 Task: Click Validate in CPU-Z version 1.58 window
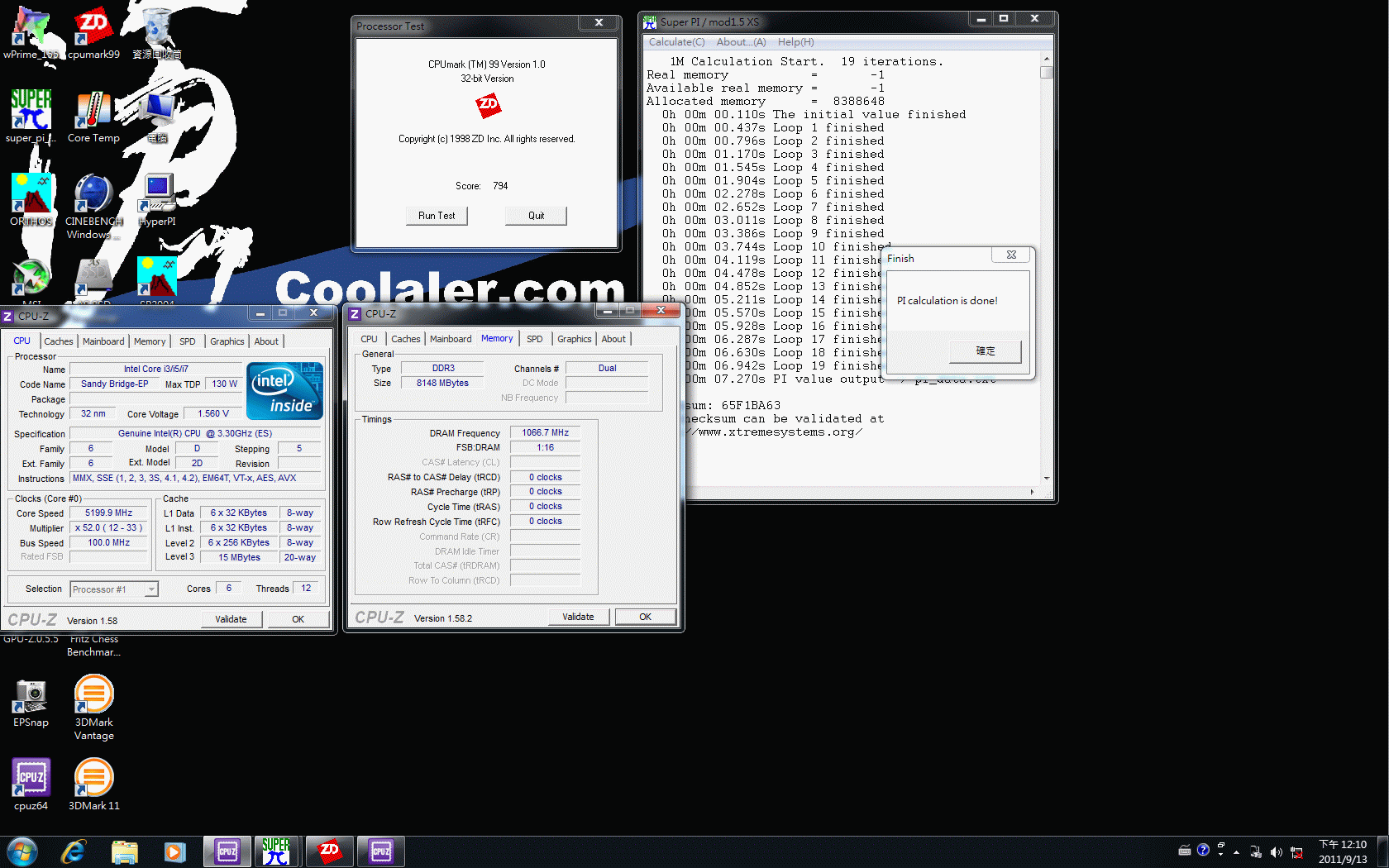pyautogui.click(x=231, y=619)
